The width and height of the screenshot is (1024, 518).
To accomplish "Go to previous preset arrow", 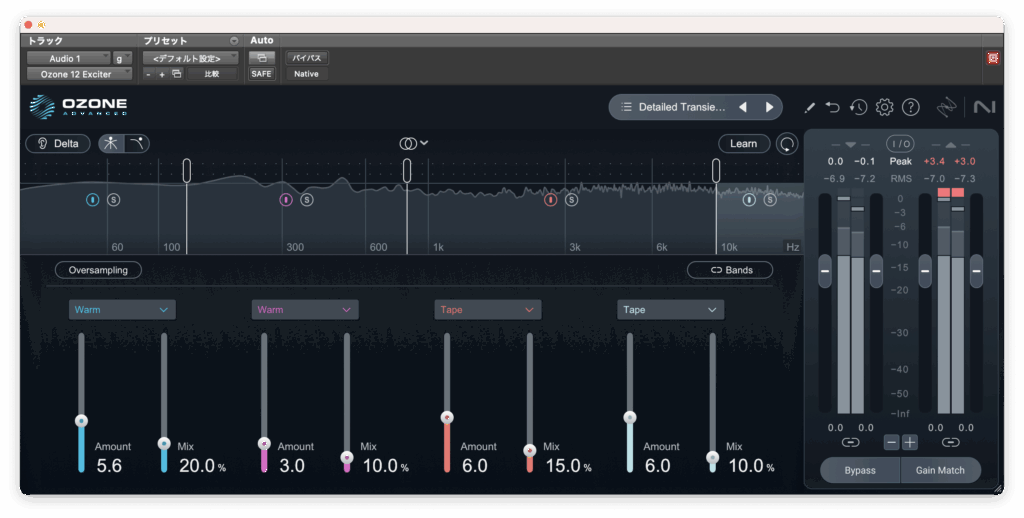I will [x=743, y=107].
